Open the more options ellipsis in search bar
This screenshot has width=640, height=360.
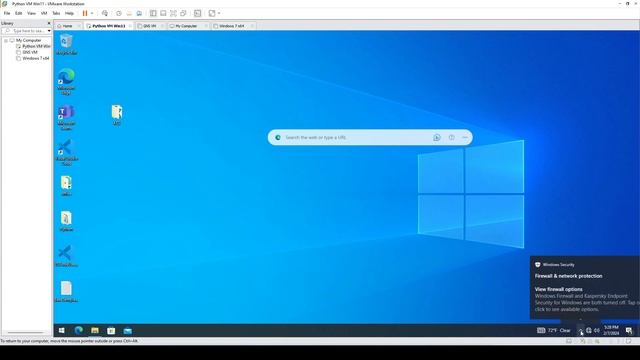[x=465, y=138]
